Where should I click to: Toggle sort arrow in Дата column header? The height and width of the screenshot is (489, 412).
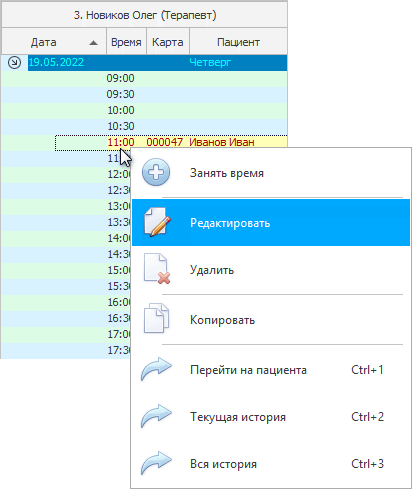[94, 43]
